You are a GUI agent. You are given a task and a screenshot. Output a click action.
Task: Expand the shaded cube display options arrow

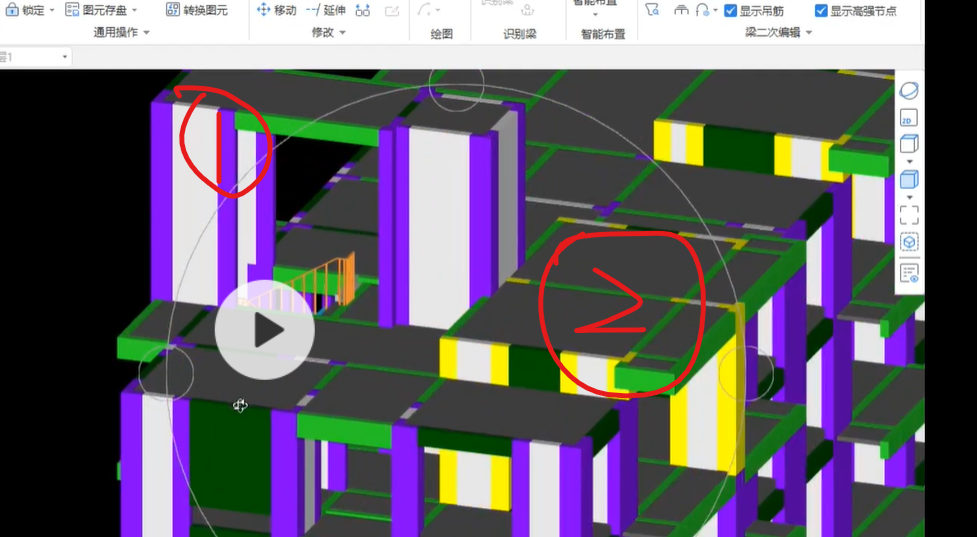pos(909,197)
